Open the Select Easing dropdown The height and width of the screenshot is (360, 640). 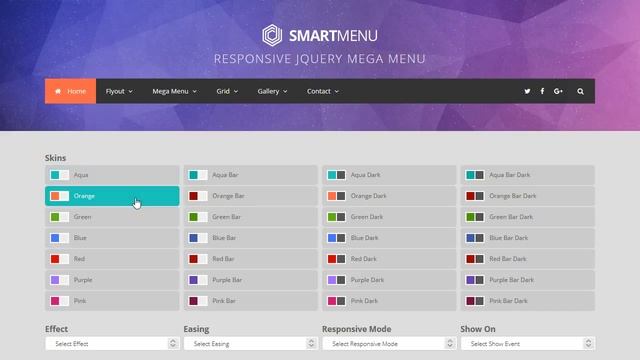point(251,344)
